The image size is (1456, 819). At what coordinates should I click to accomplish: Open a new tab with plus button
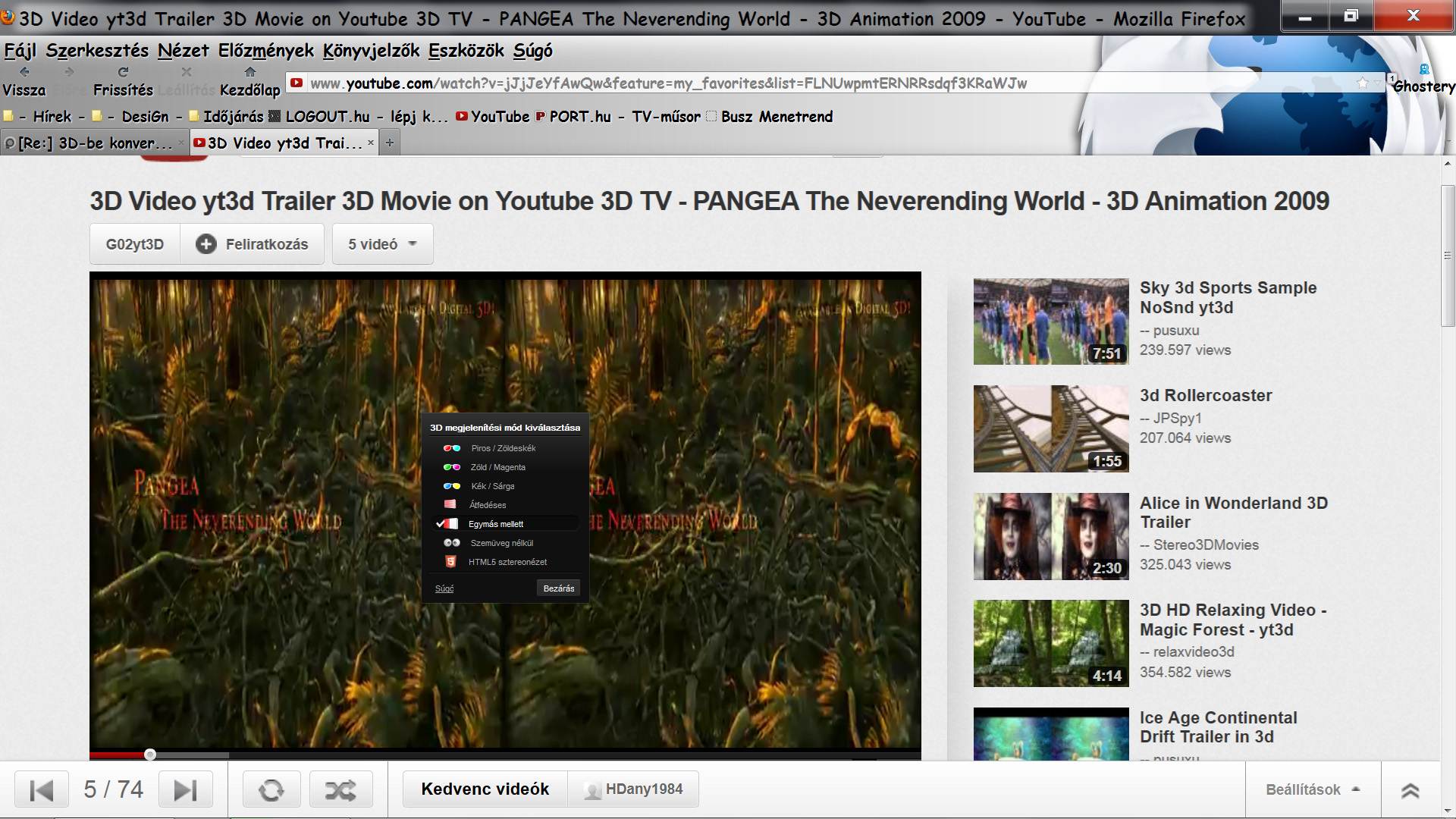click(x=390, y=143)
